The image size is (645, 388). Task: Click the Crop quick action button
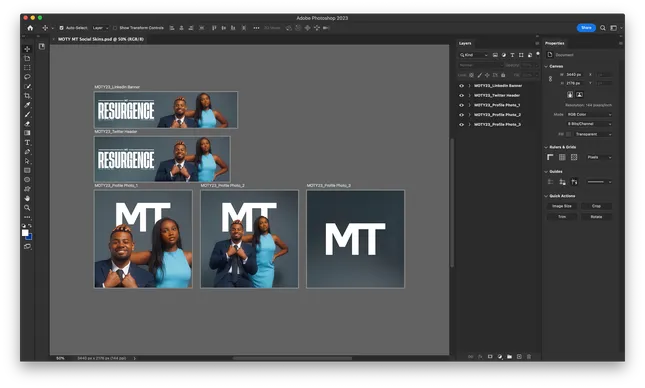[596, 206]
